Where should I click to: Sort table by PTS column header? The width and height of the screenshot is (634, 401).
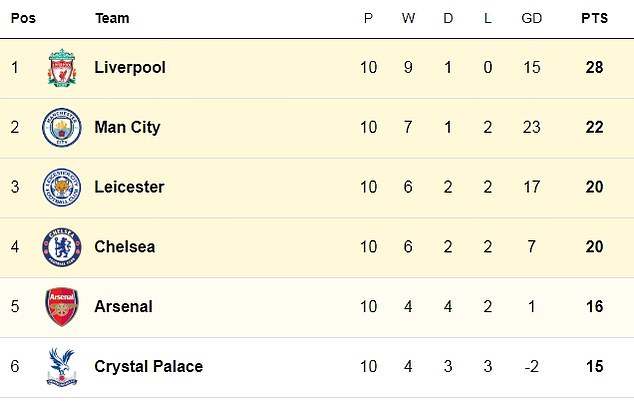tap(594, 18)
